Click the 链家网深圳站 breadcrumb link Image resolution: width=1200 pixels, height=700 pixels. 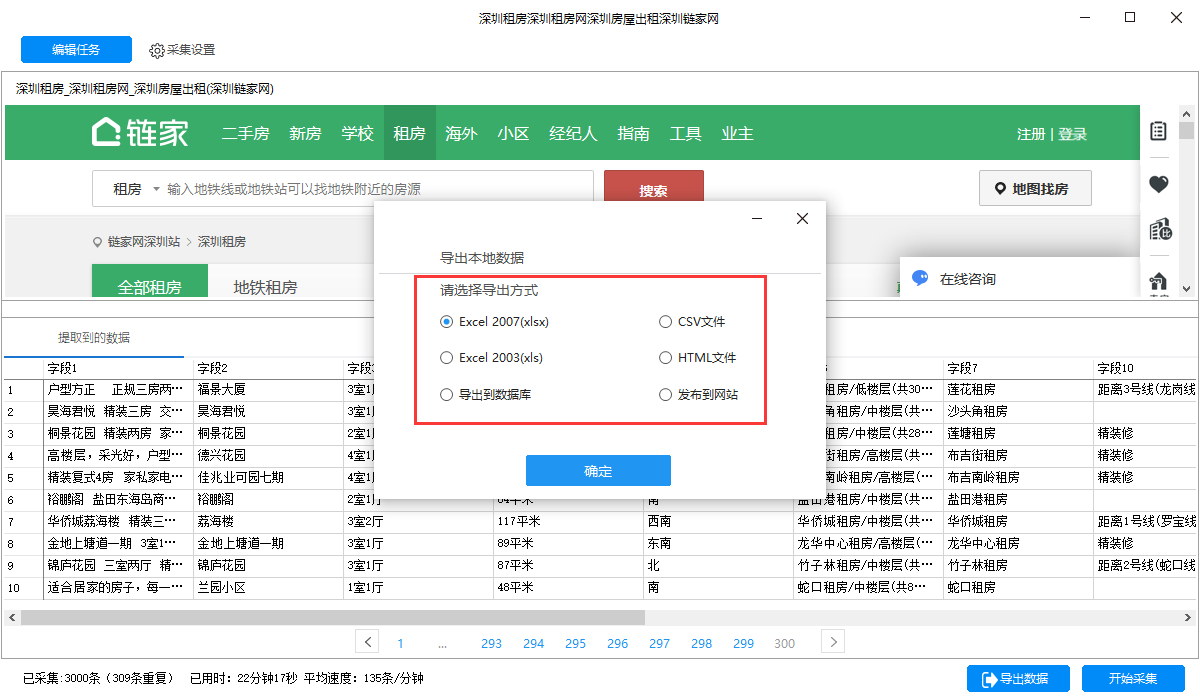(143, 241)
